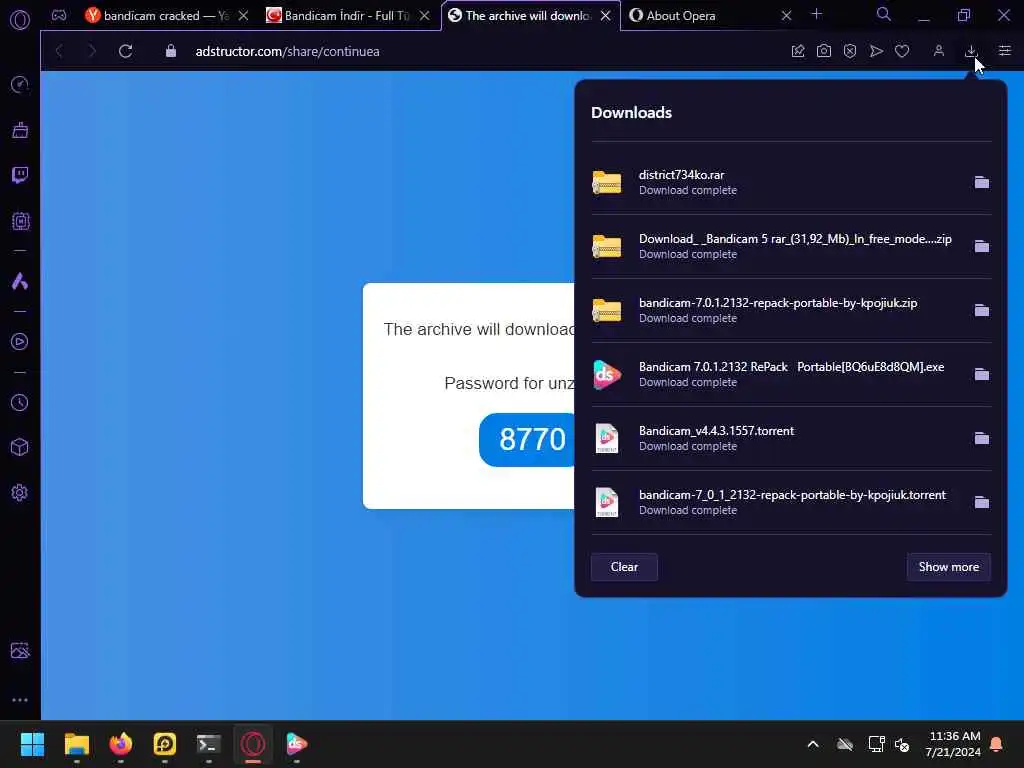Open the taskbar clock and date
1024x768 pixels.
(953, 744)
